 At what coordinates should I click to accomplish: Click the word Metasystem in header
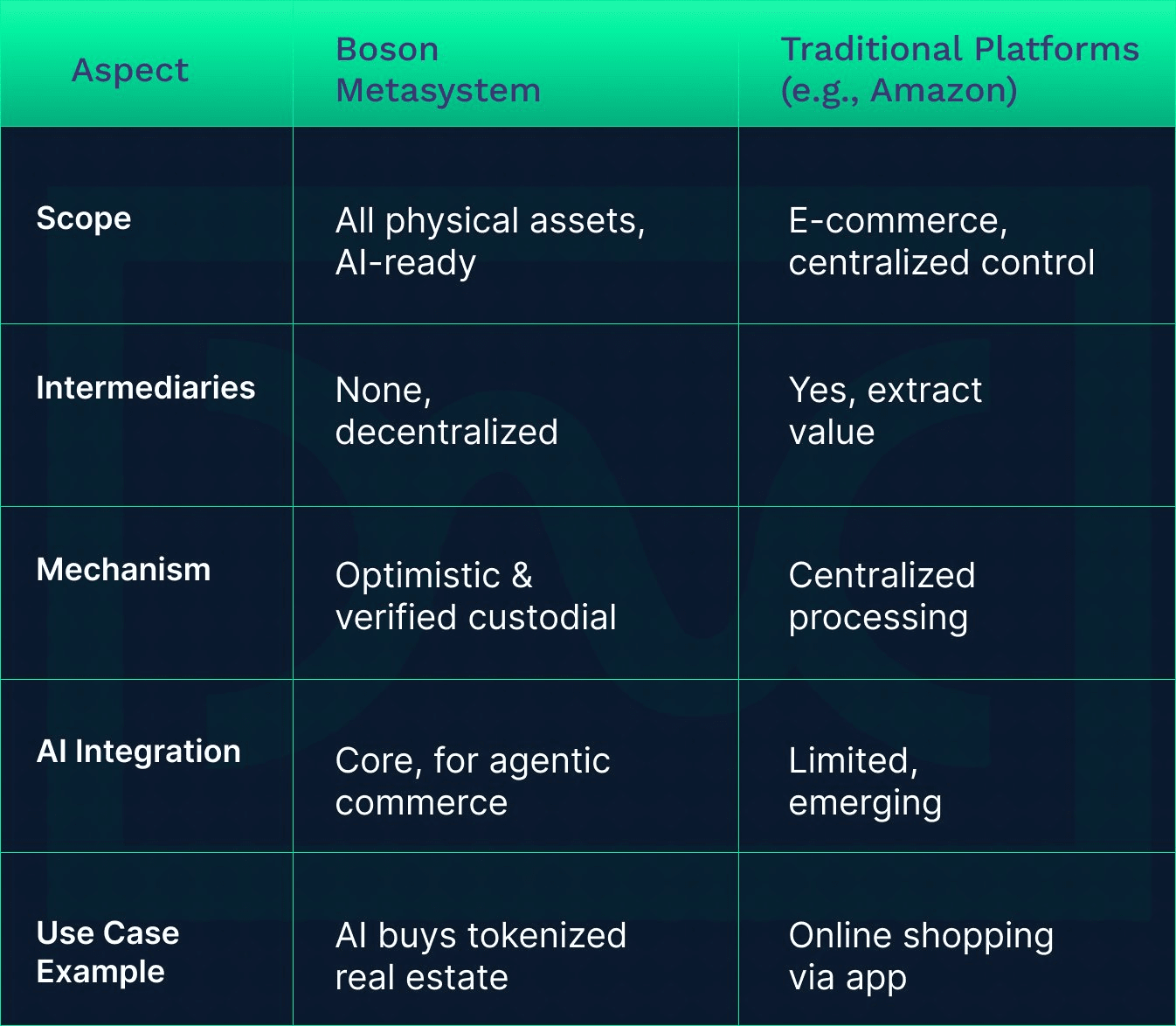pos(438,90)
